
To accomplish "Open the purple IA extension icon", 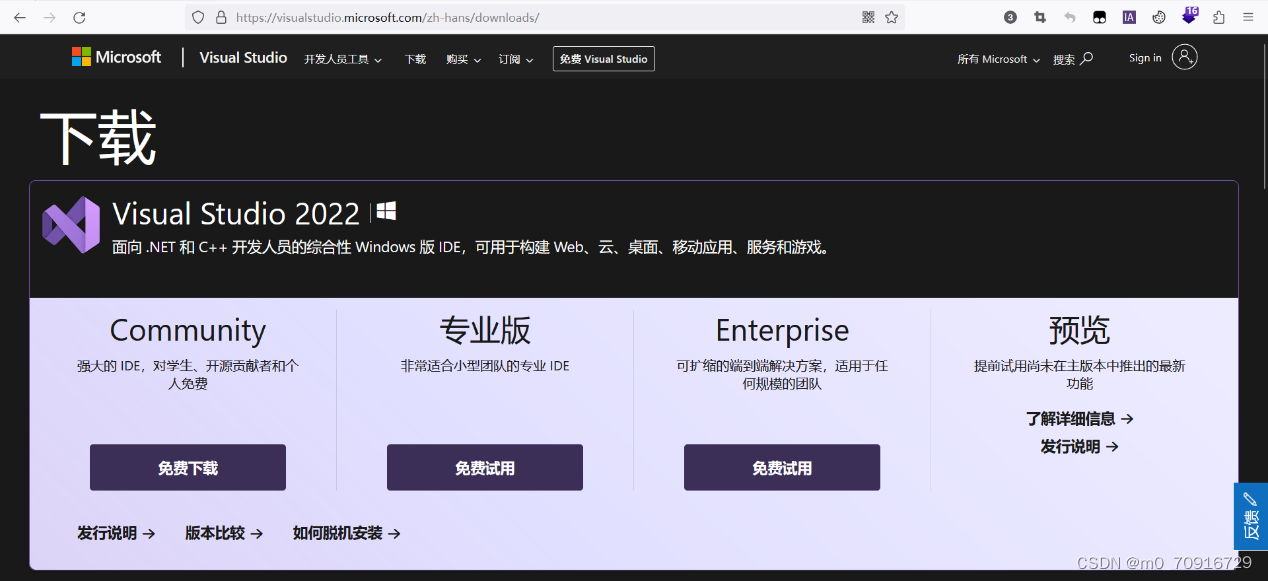I will (1129, 17).
